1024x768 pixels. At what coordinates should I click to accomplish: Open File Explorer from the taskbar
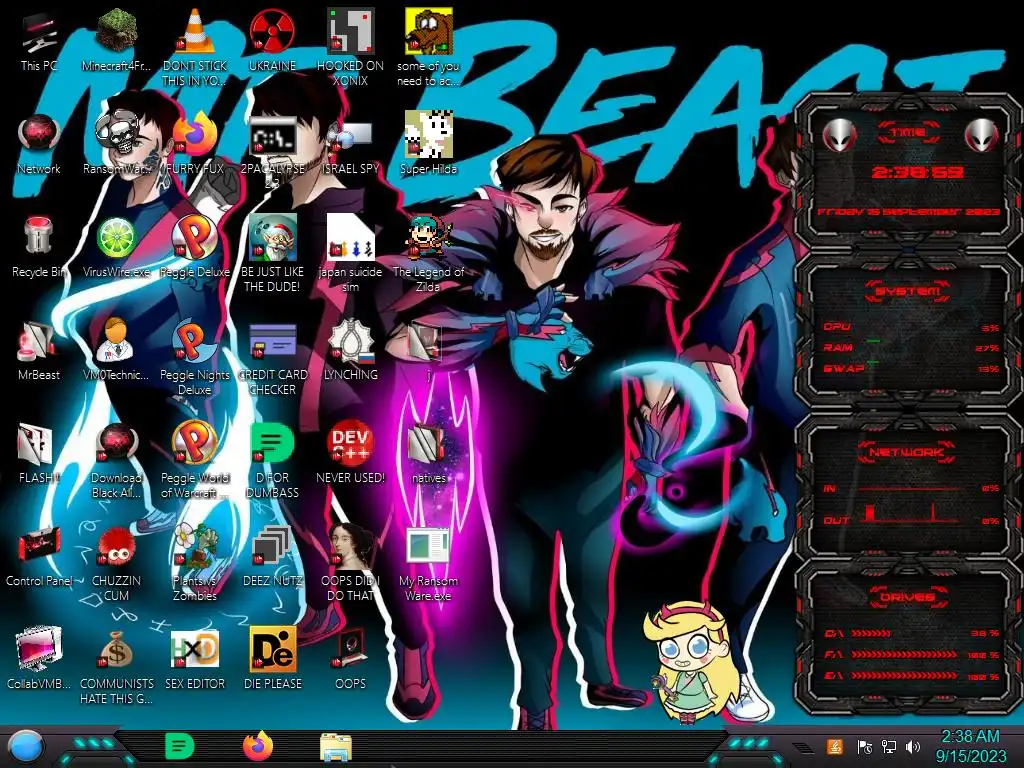[x=336, y=747]
